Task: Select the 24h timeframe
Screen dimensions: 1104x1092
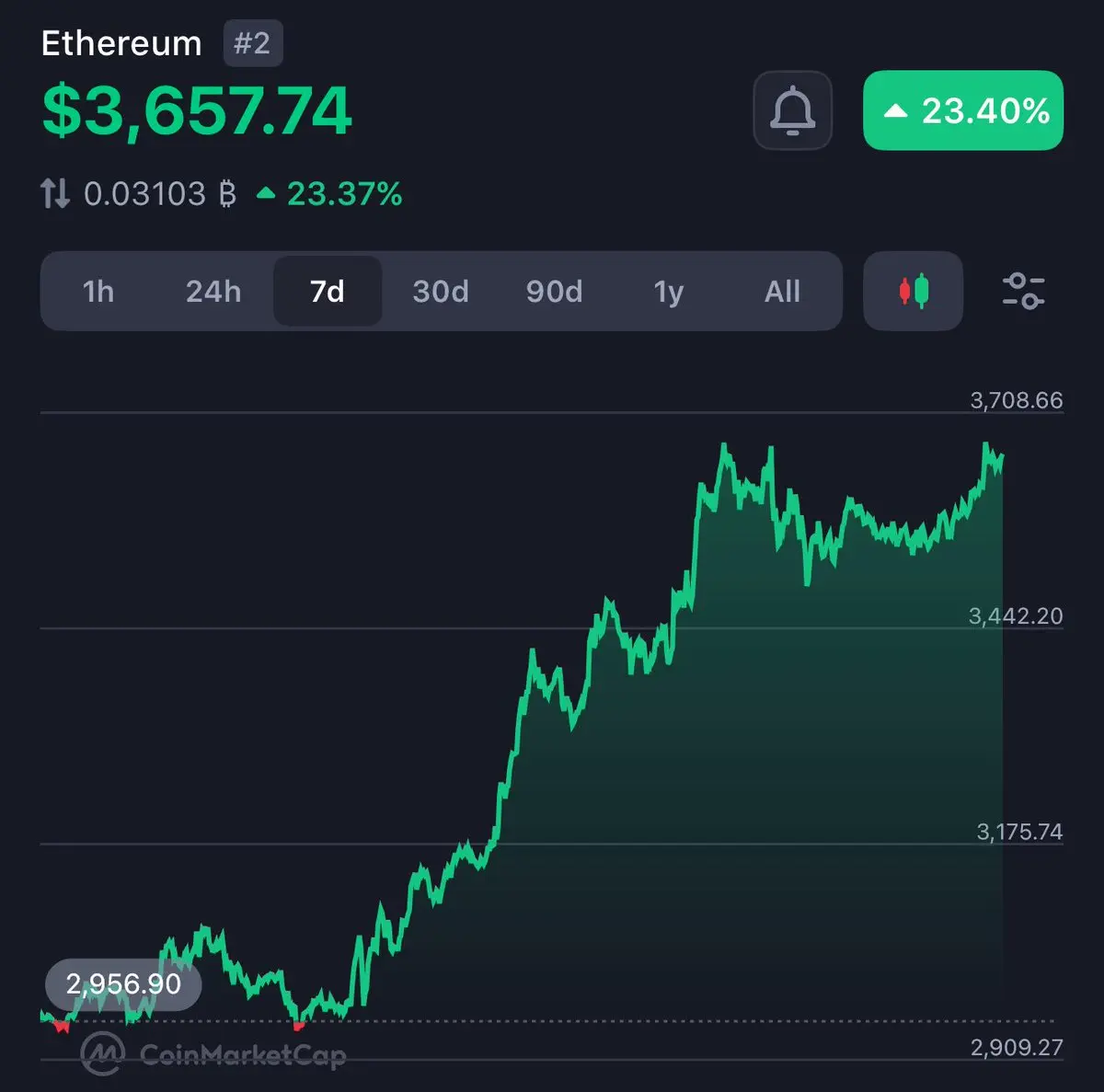Action: pyautogui.click(x=213, y=292)
